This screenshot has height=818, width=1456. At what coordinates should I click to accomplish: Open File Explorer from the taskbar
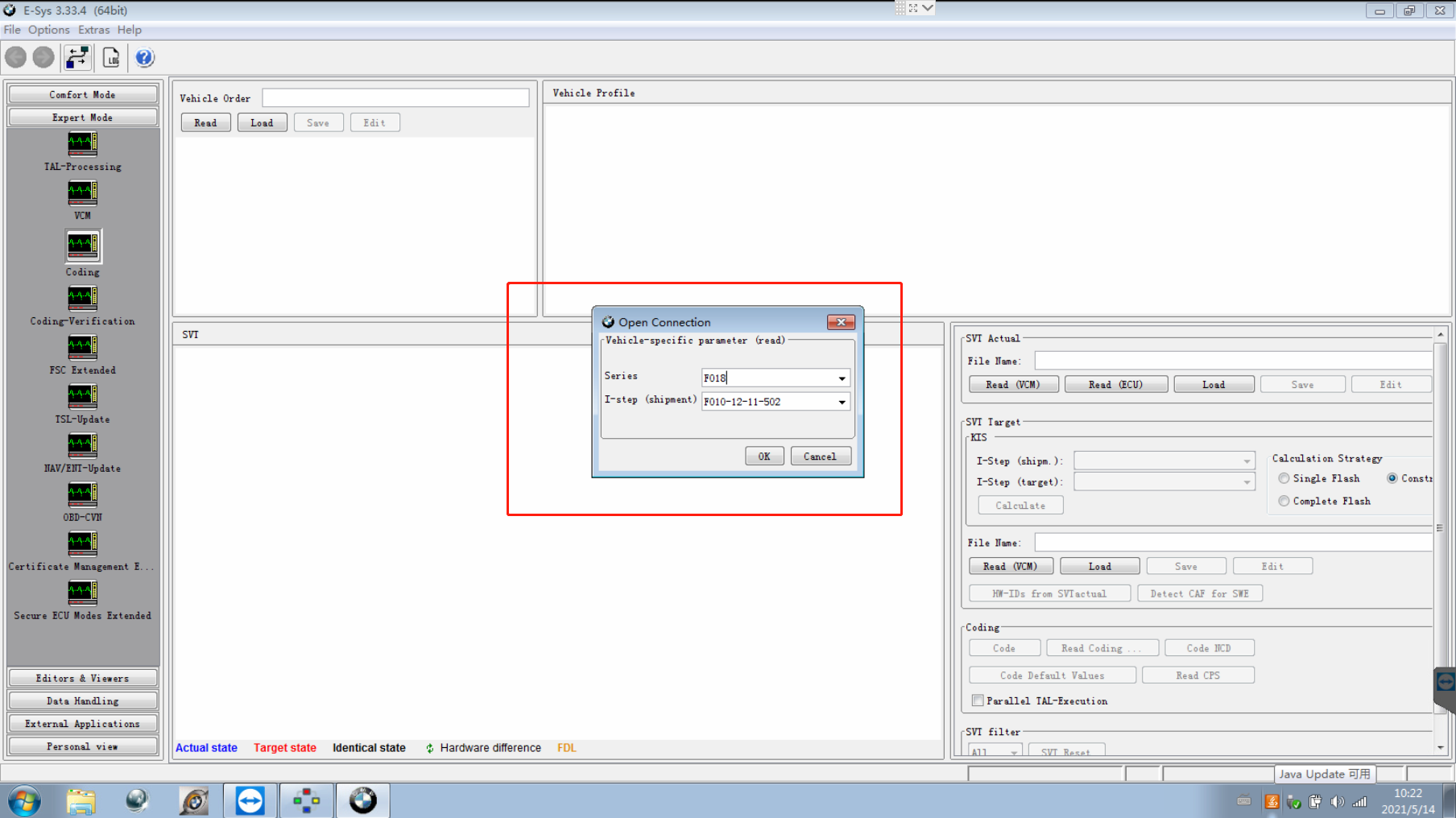point(81,801)
